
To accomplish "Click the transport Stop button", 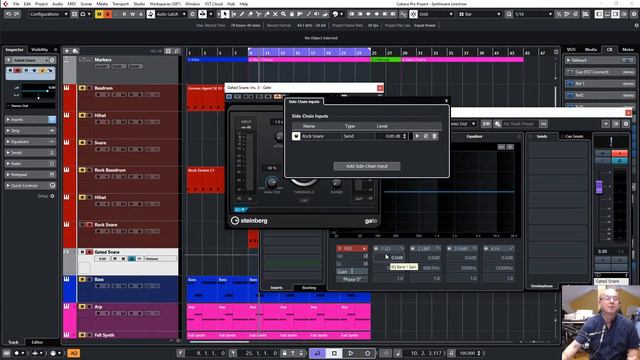I will pyautogui.click(x=334, y=353).
